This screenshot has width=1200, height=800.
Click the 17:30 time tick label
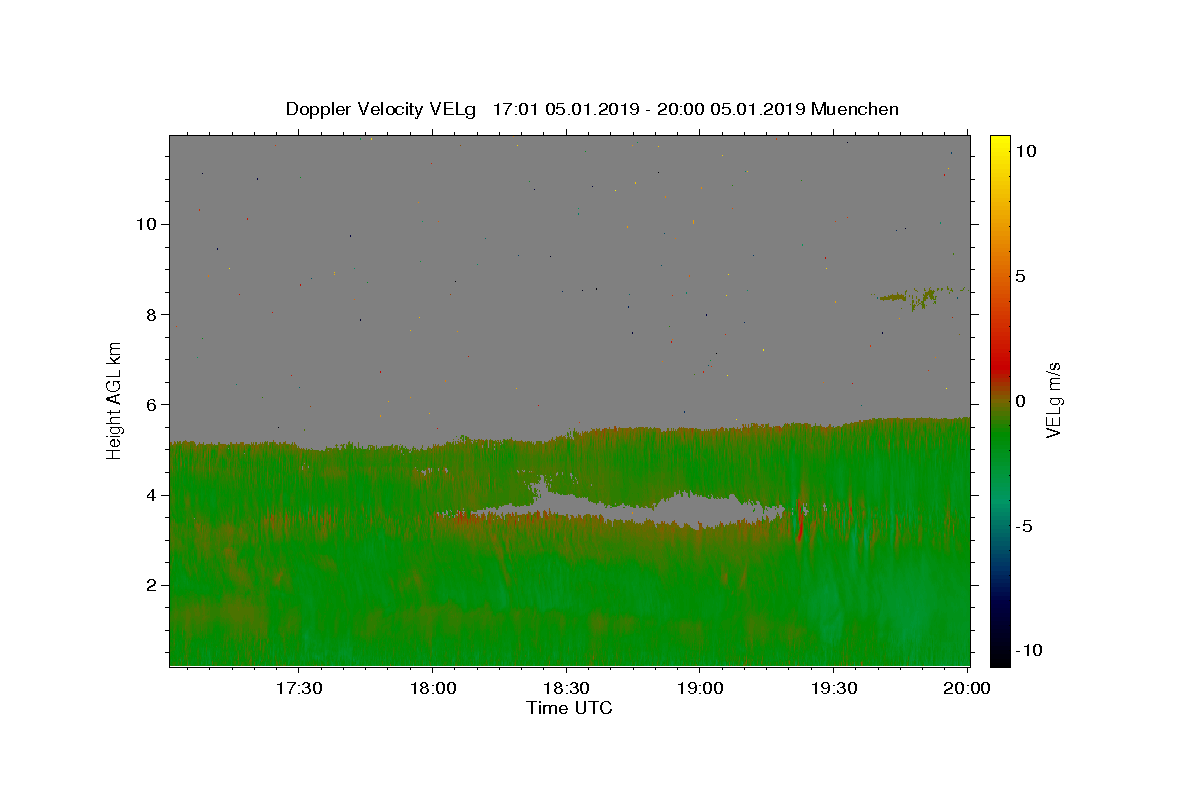(298, 688)
